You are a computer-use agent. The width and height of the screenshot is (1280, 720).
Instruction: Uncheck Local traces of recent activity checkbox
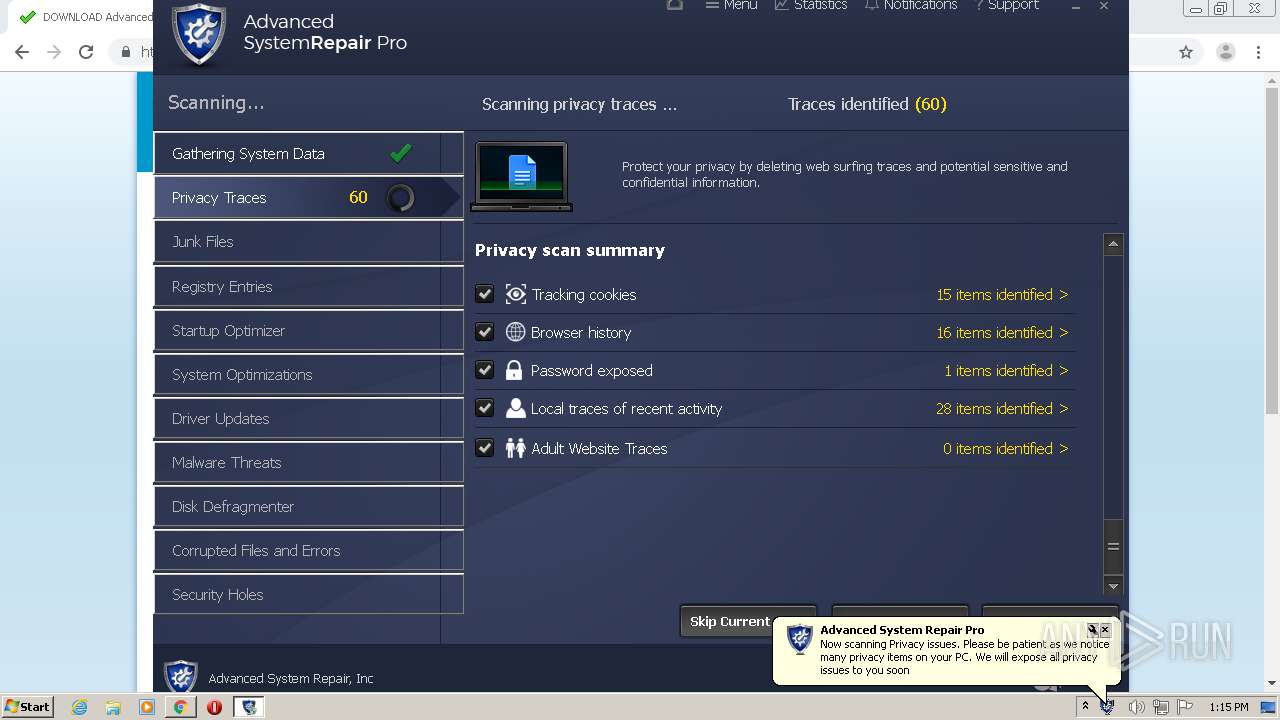pyautogui.click(x=485, y=408)
